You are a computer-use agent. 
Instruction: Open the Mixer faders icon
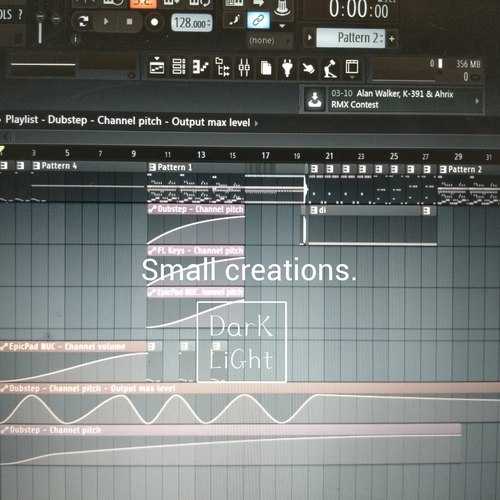click(244, 68)
